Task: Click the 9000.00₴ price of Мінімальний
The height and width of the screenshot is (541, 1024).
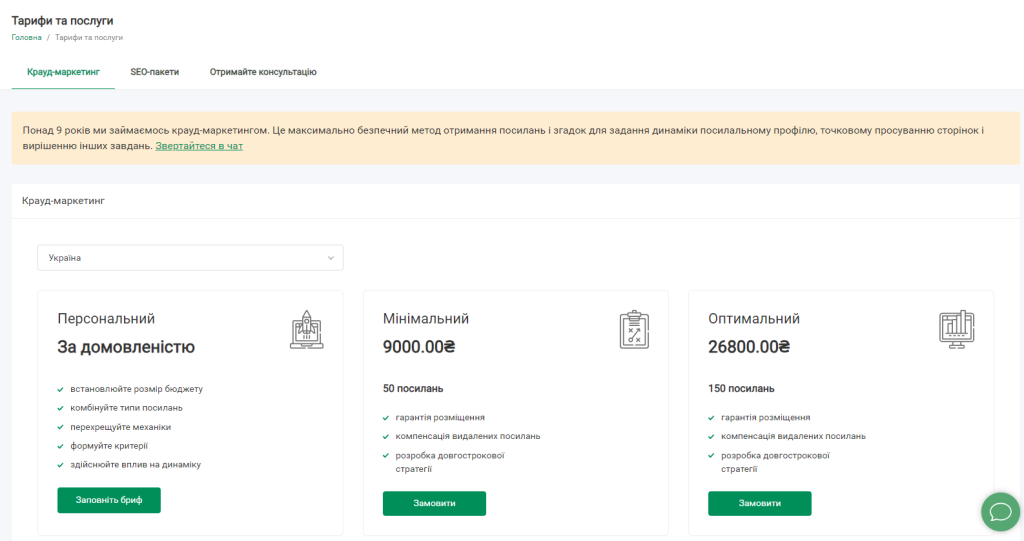Action: coord(419,347)
